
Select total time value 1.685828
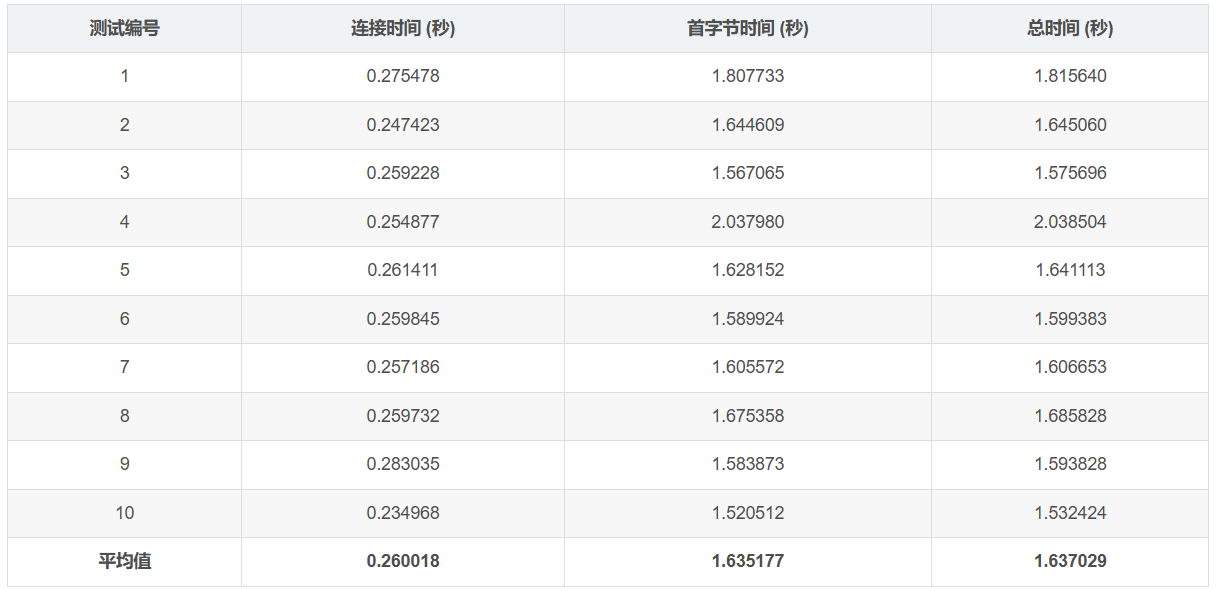[x=1069, y=416]
